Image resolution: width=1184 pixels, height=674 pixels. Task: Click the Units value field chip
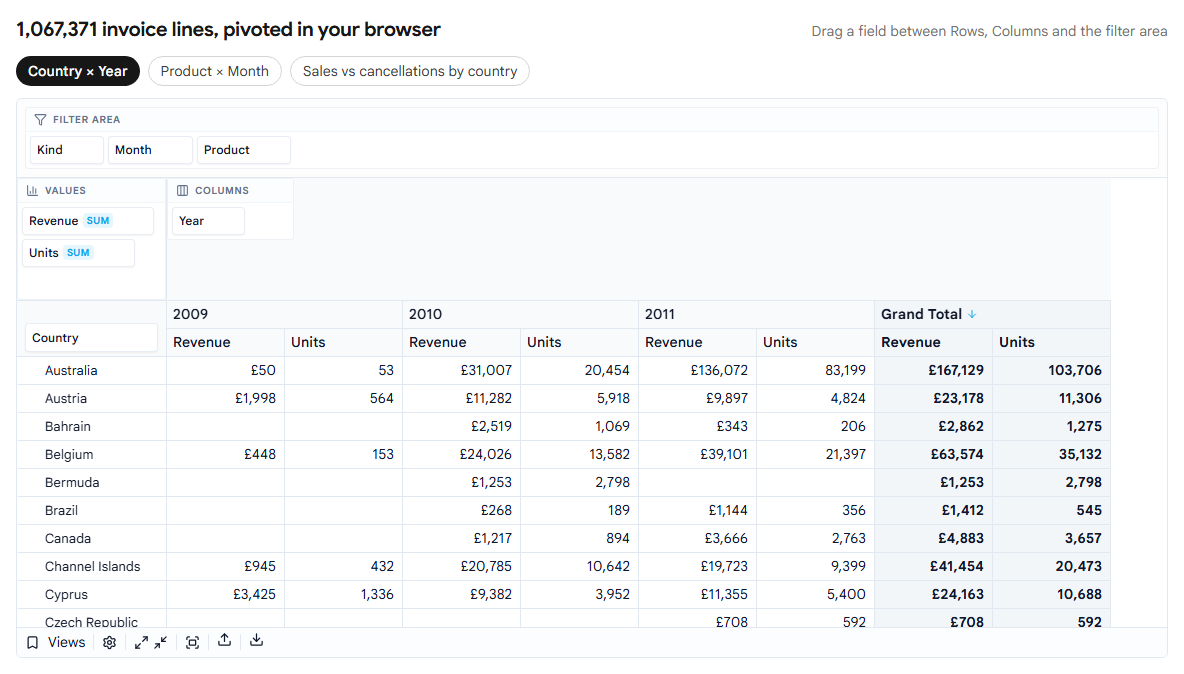(79, 253)
